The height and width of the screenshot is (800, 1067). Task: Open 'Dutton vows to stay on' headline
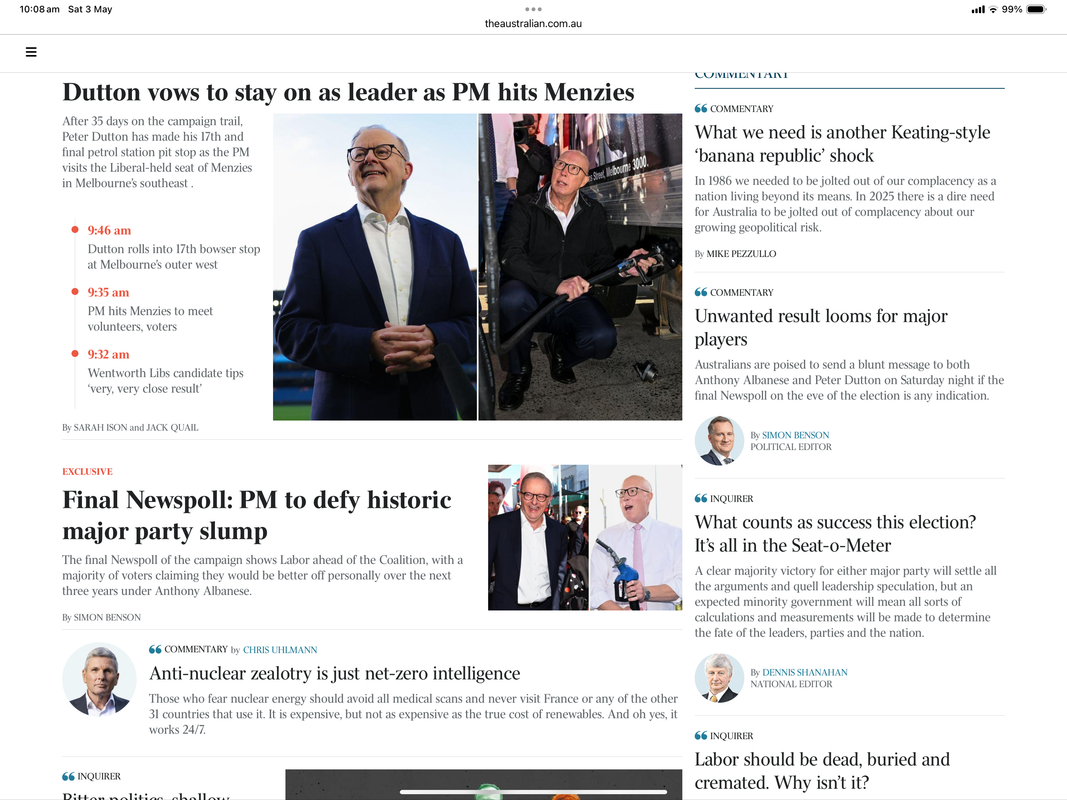[x=348, y=92]
